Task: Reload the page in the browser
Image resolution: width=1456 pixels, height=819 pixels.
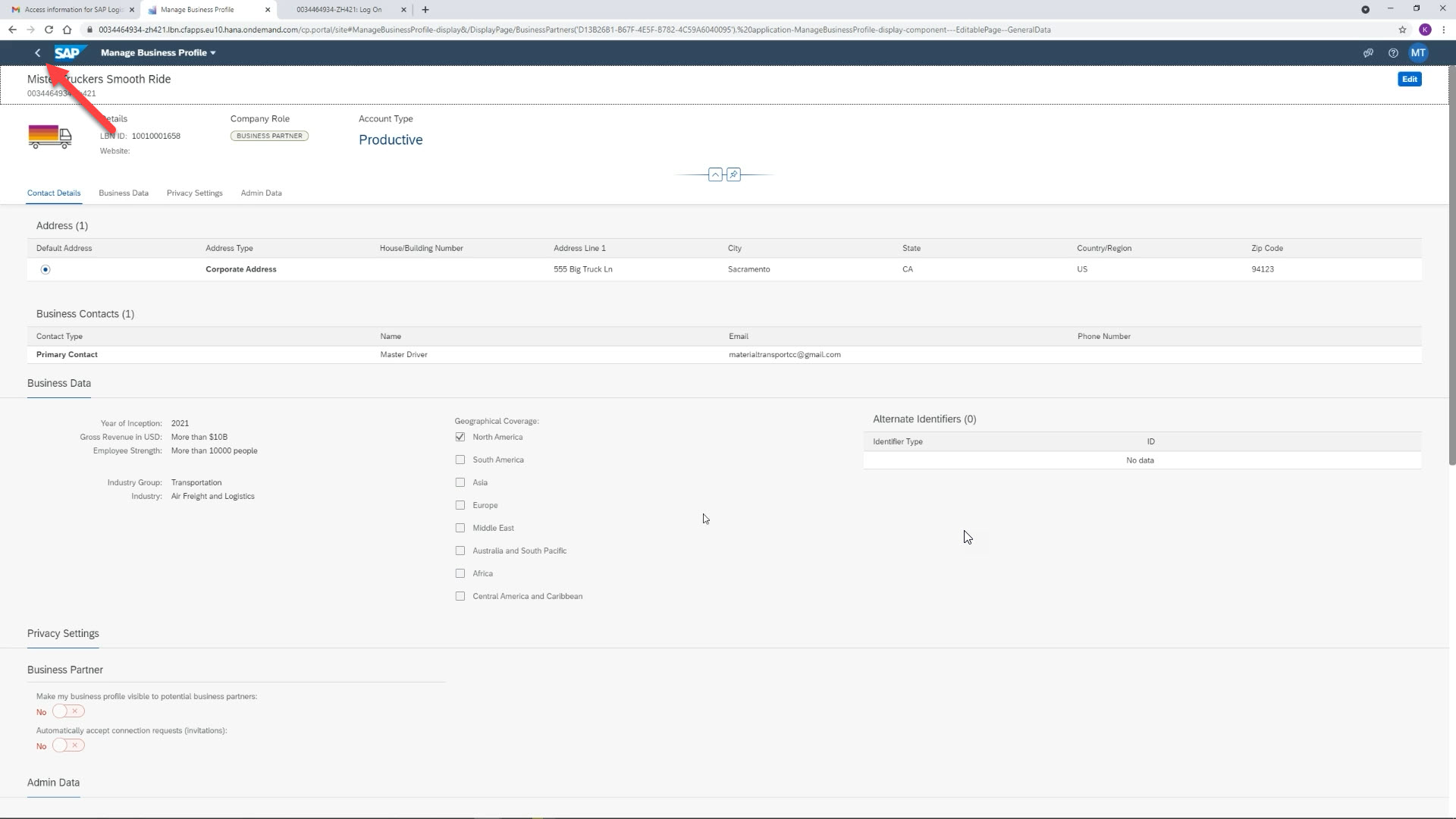Action: click(49, 30)
